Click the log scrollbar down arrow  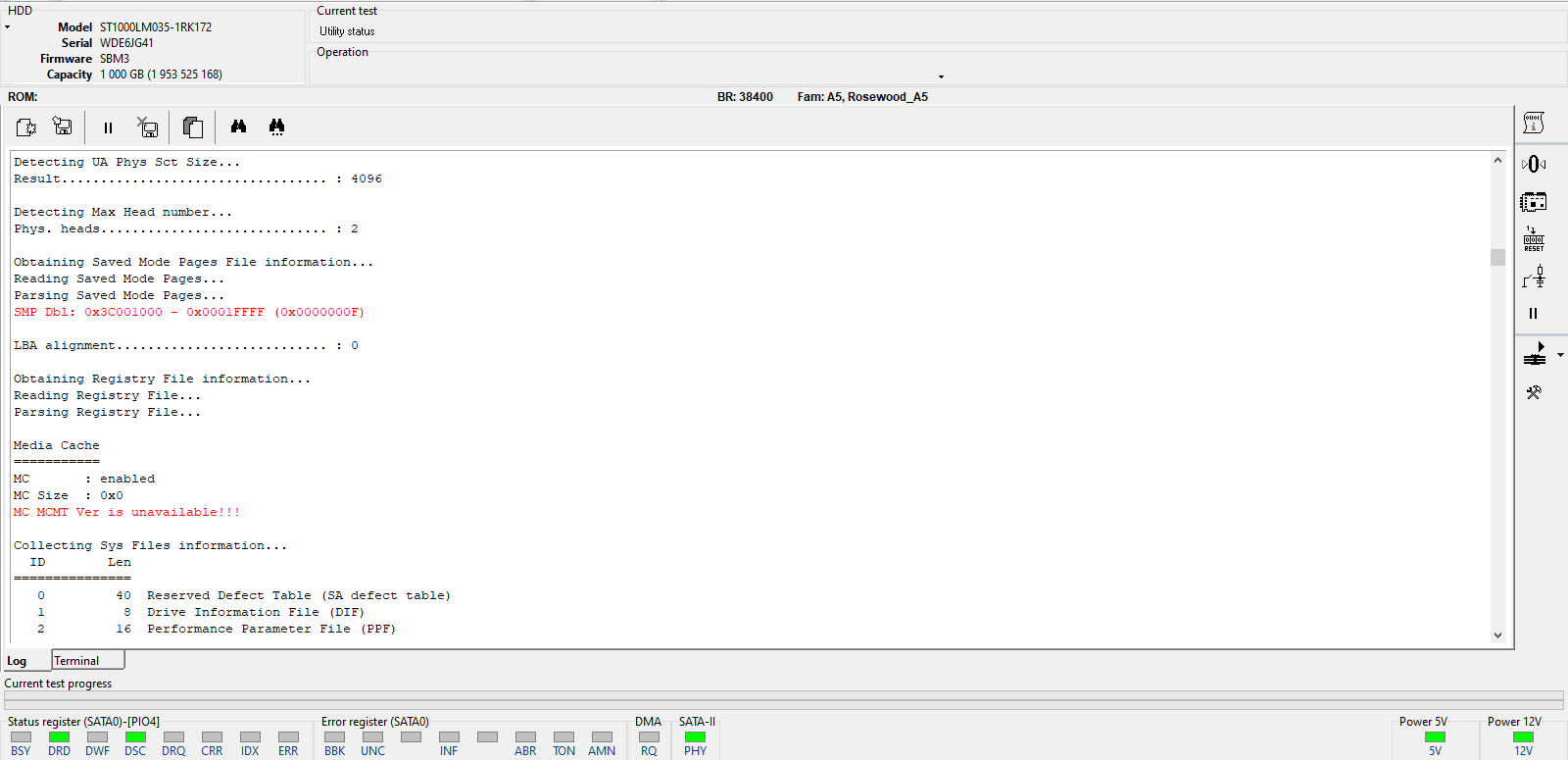(x=1497, y=635)
